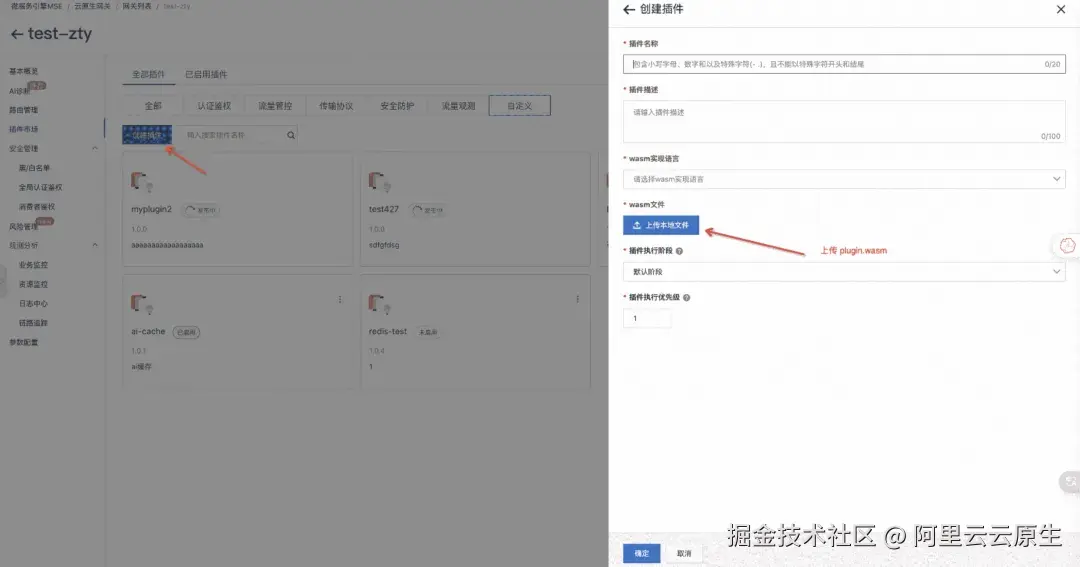
Task: Open the wasm实现语言 dropdown
Action: pos(844,179)
